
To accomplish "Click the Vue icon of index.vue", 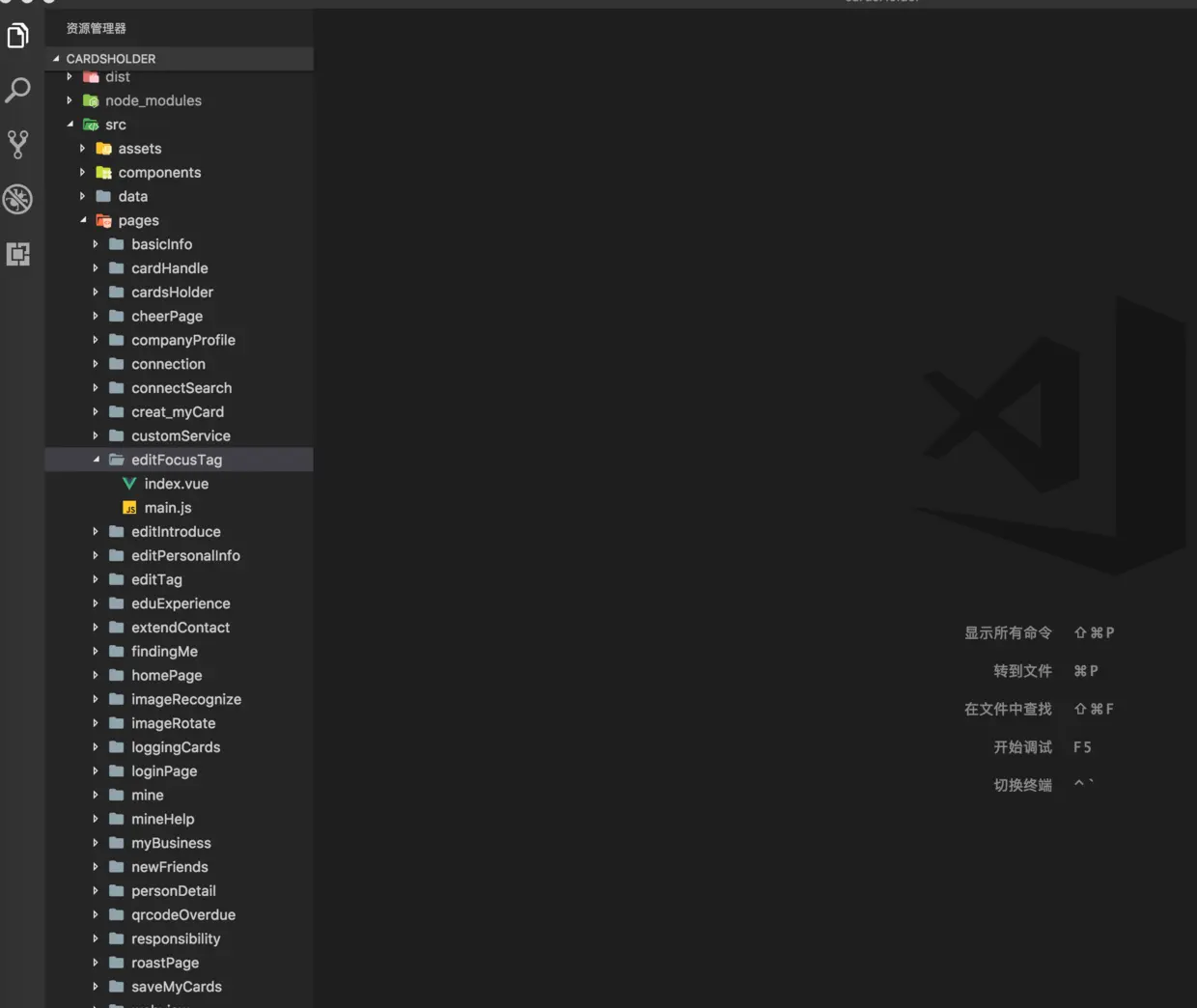I will click(x=129, y=484).
